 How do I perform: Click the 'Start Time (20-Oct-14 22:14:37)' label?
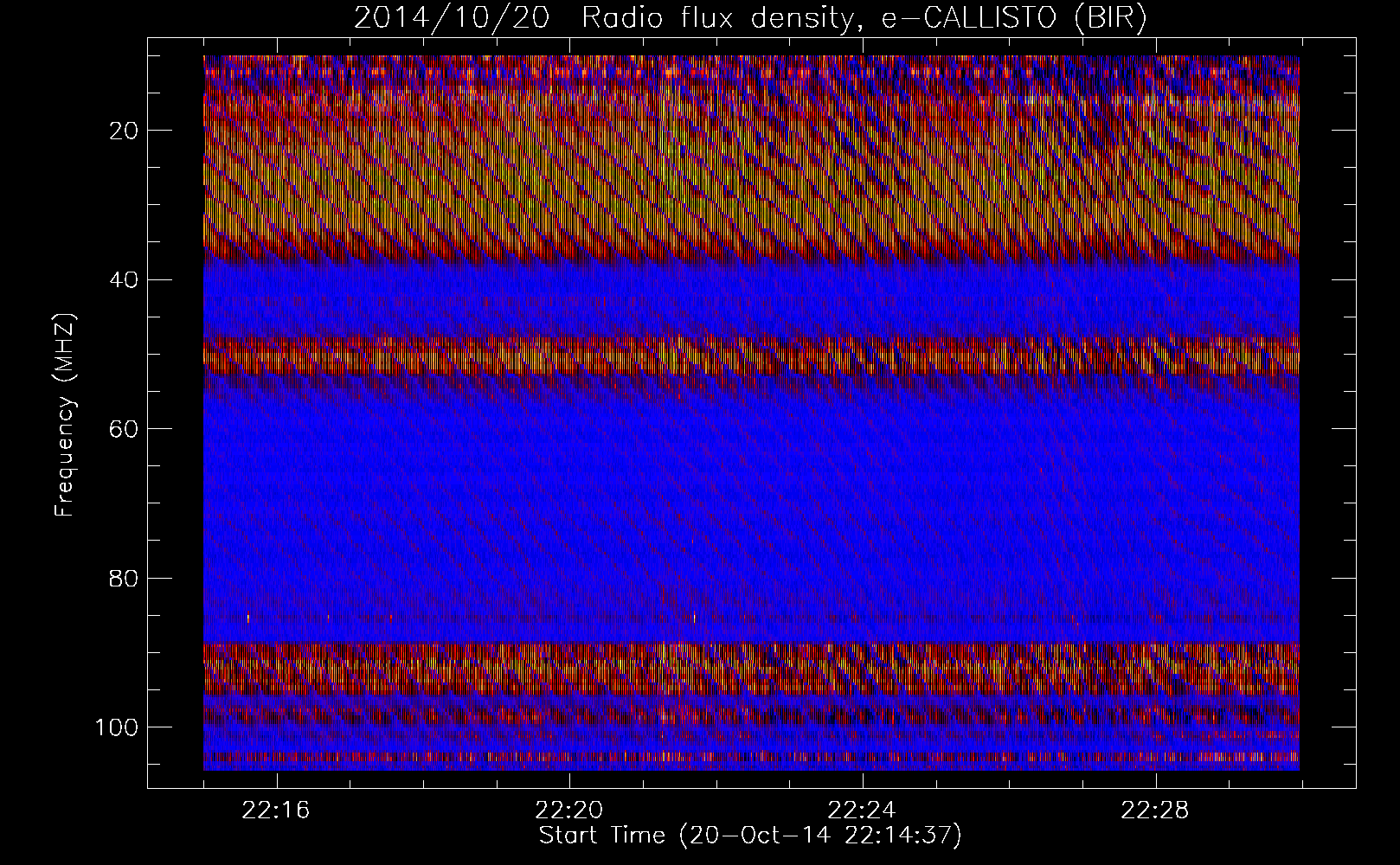[x=750, y=836]
